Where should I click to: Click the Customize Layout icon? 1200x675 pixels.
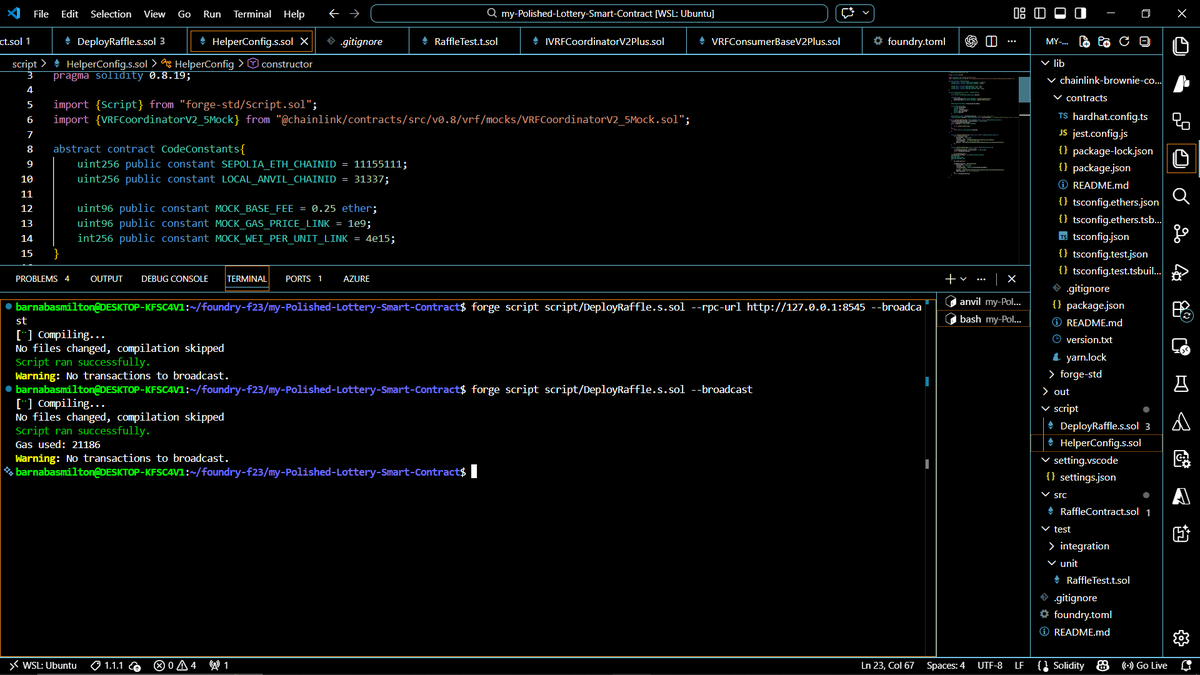click(x=1020, y=14)
